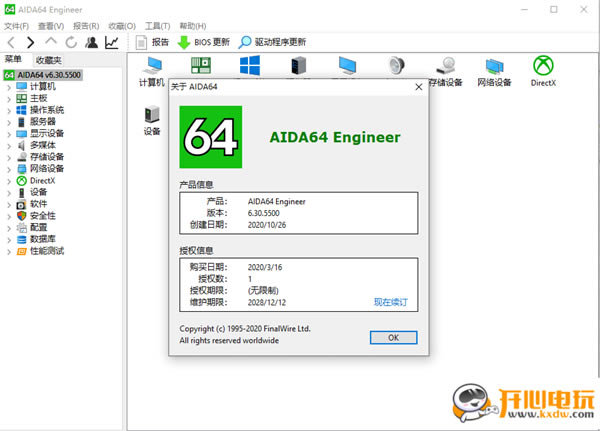Click the up-level arrow toolbar icon

(51, 41)
